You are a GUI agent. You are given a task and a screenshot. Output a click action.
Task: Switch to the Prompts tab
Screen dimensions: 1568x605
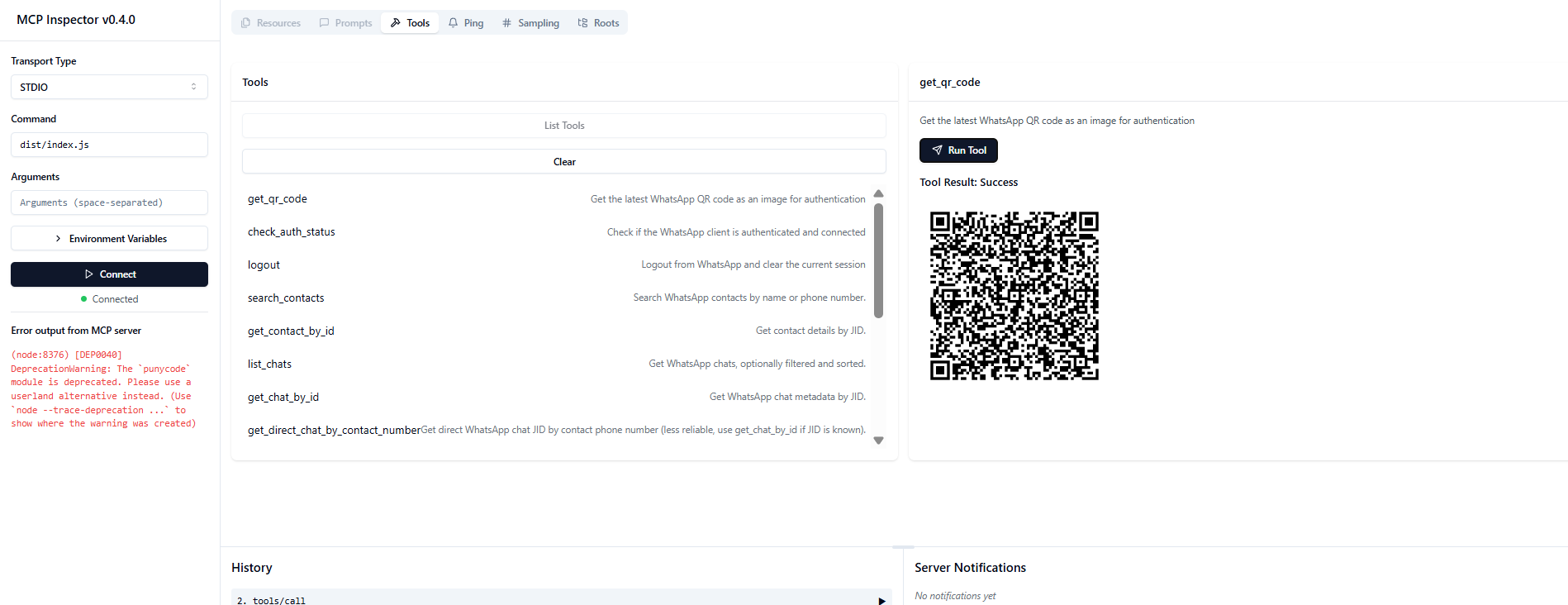[x=345, y=23]
